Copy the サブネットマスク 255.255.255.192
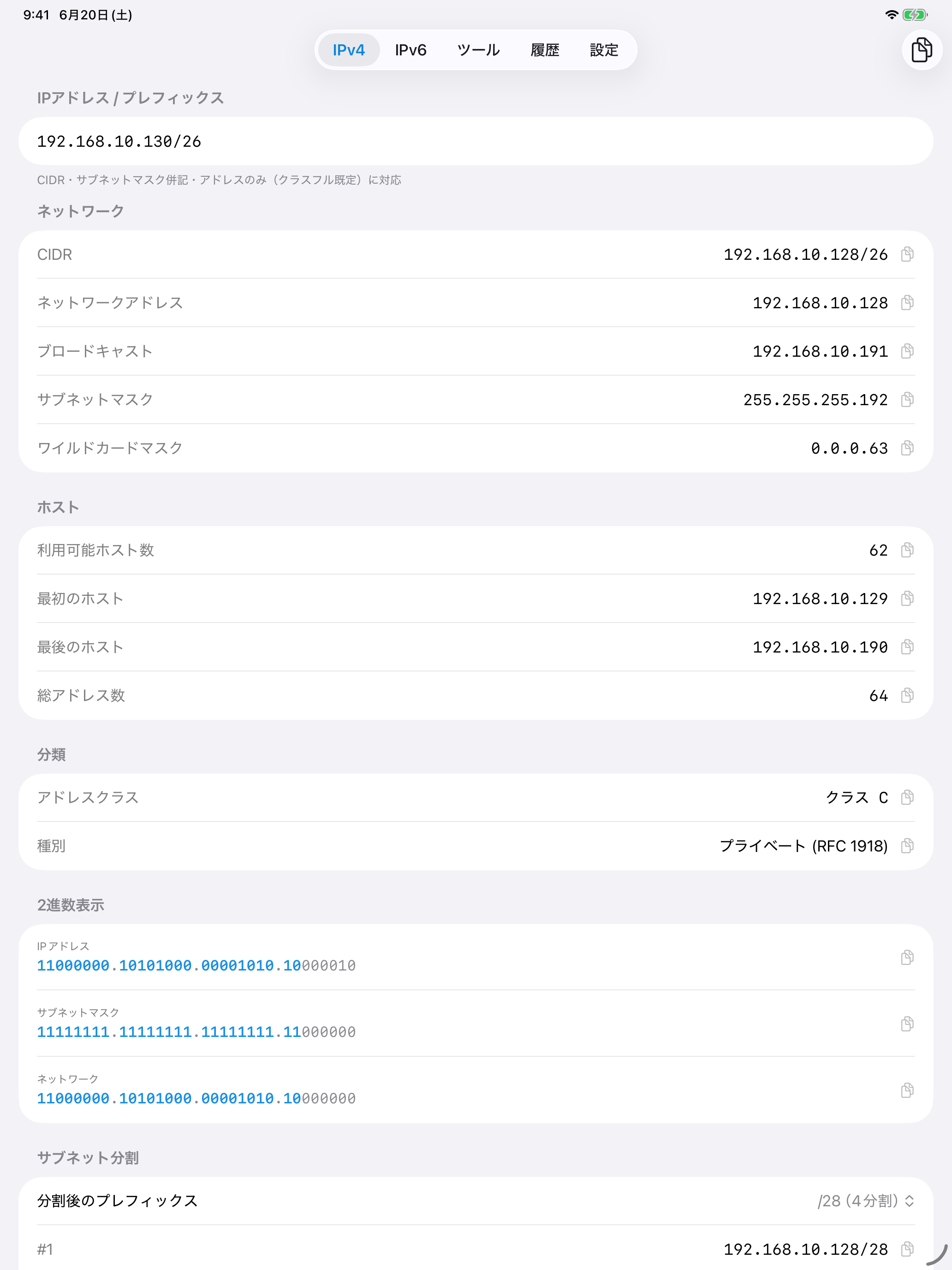Viewport: 952px width, 1270px height. tap(907, 400)
